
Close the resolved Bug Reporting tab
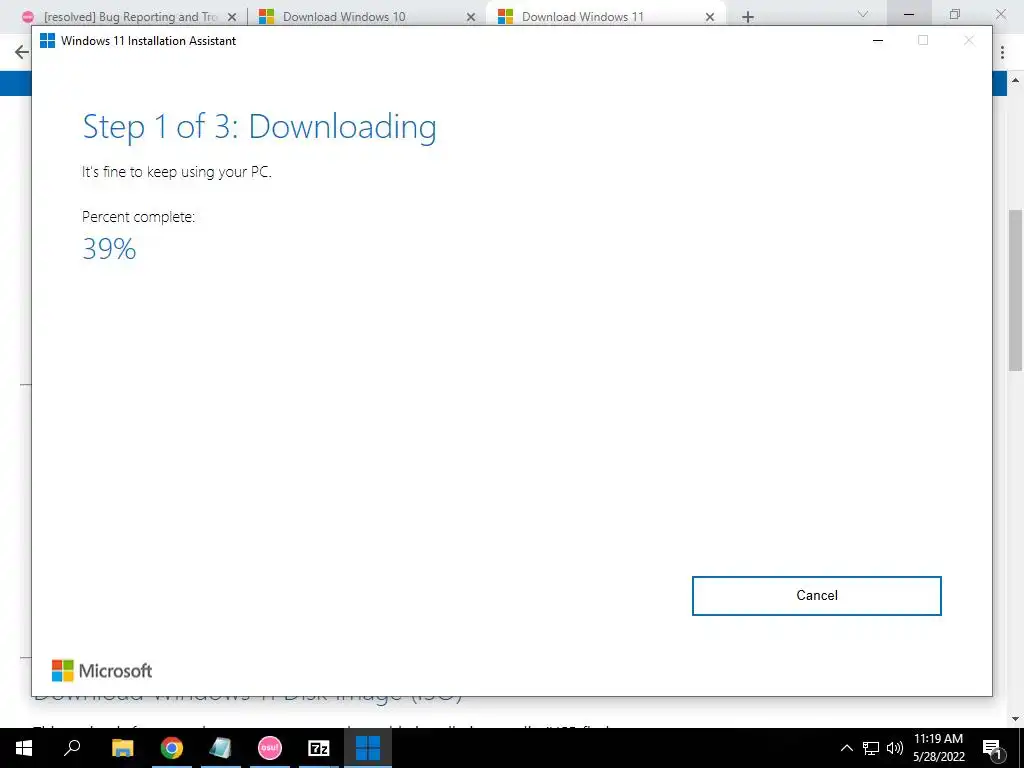[232, 17]
